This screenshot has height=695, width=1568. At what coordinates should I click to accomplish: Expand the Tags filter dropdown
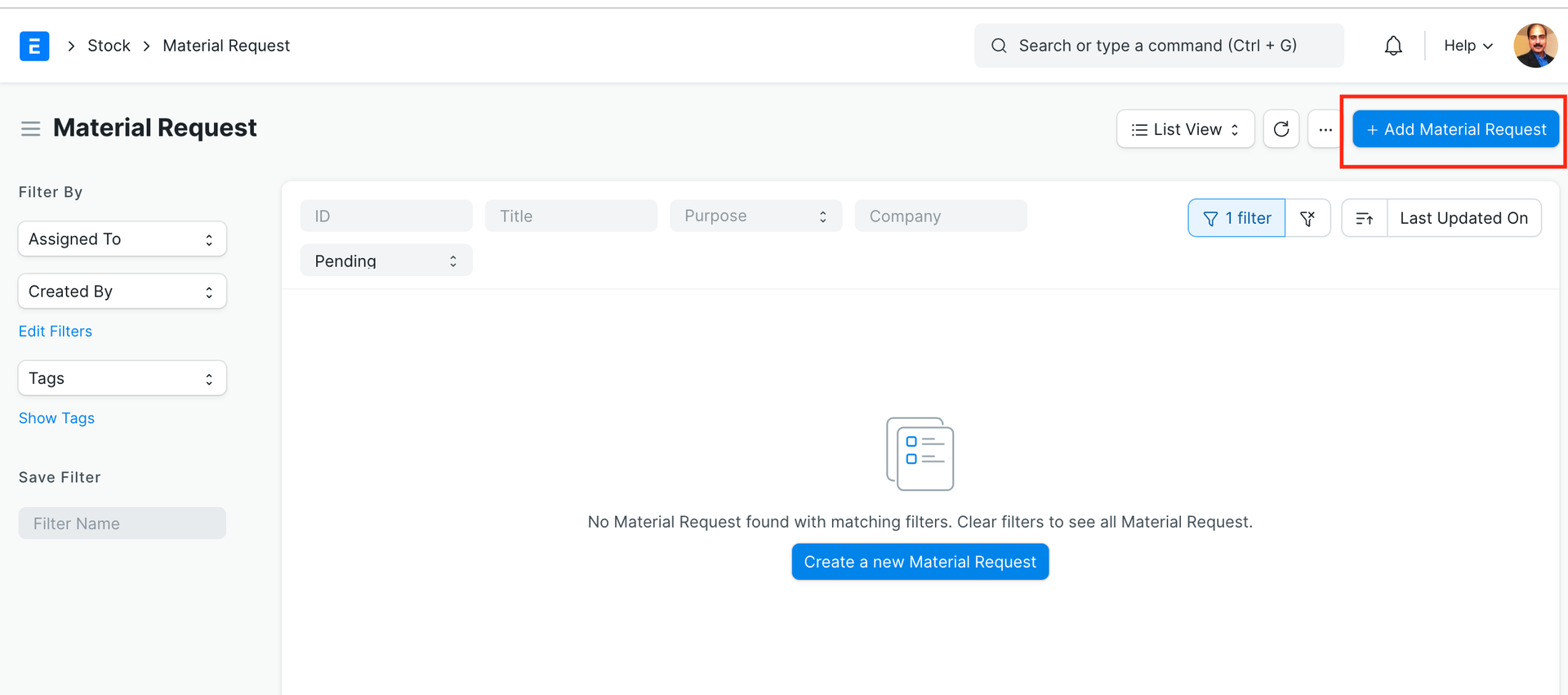coord(122,378)
